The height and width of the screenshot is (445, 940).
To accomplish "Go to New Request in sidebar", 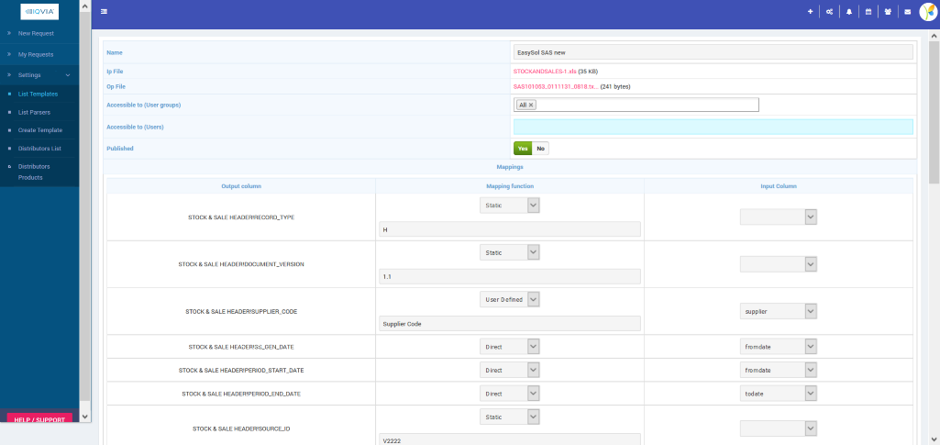I will click(x=36, y=34).
